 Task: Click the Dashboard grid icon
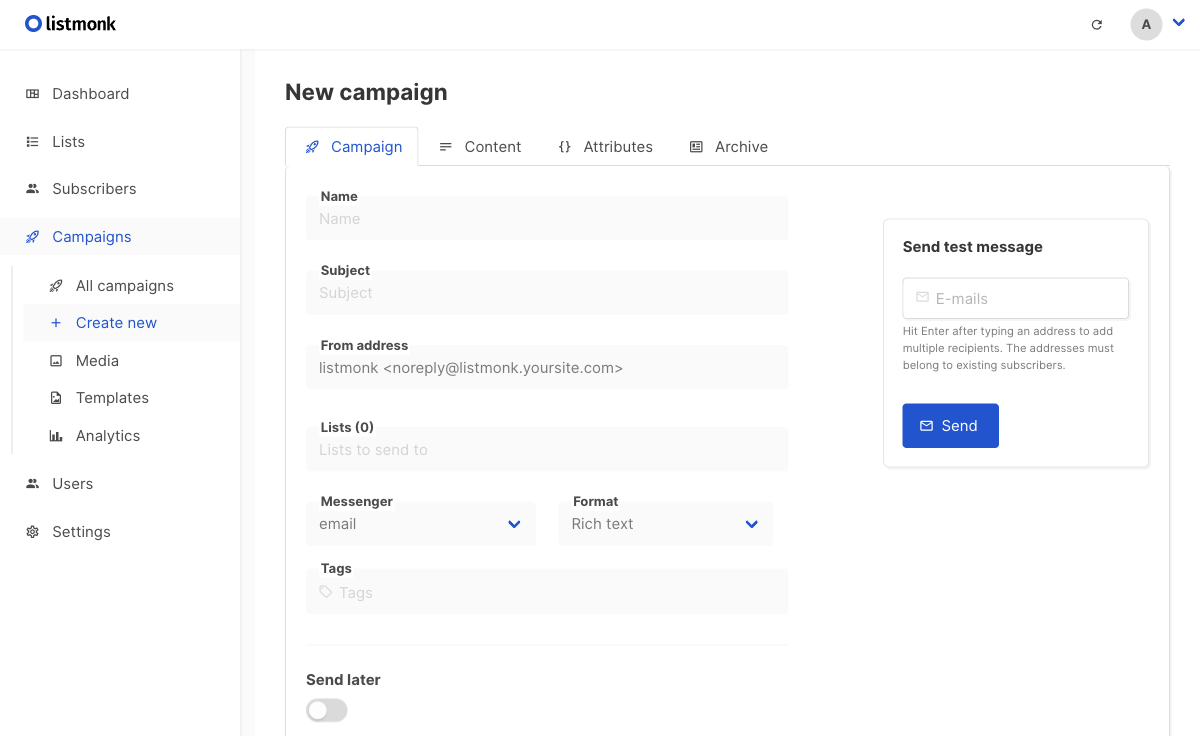point(33,94)
